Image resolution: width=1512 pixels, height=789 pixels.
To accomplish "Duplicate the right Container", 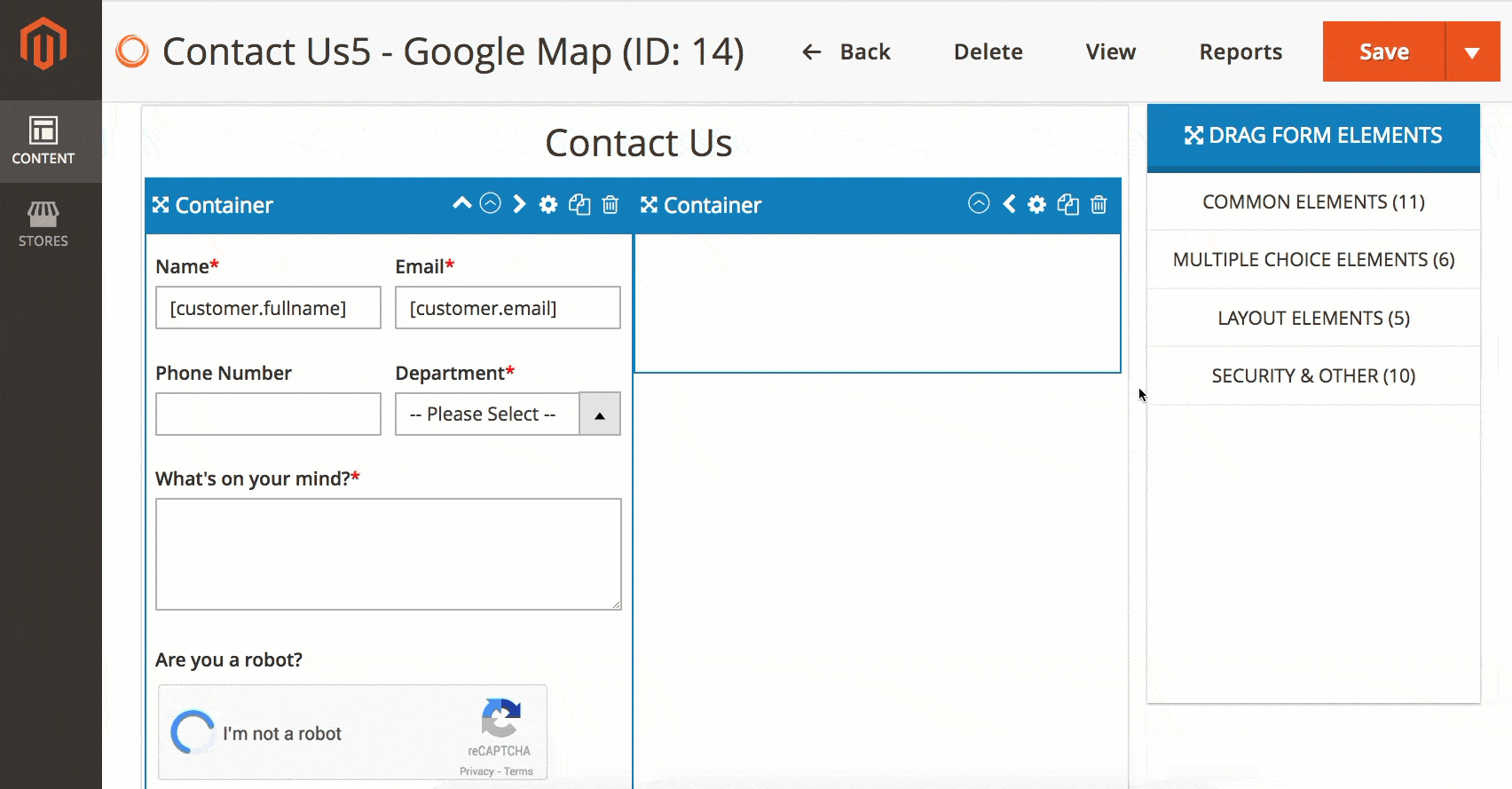I will coord(1068,205).
